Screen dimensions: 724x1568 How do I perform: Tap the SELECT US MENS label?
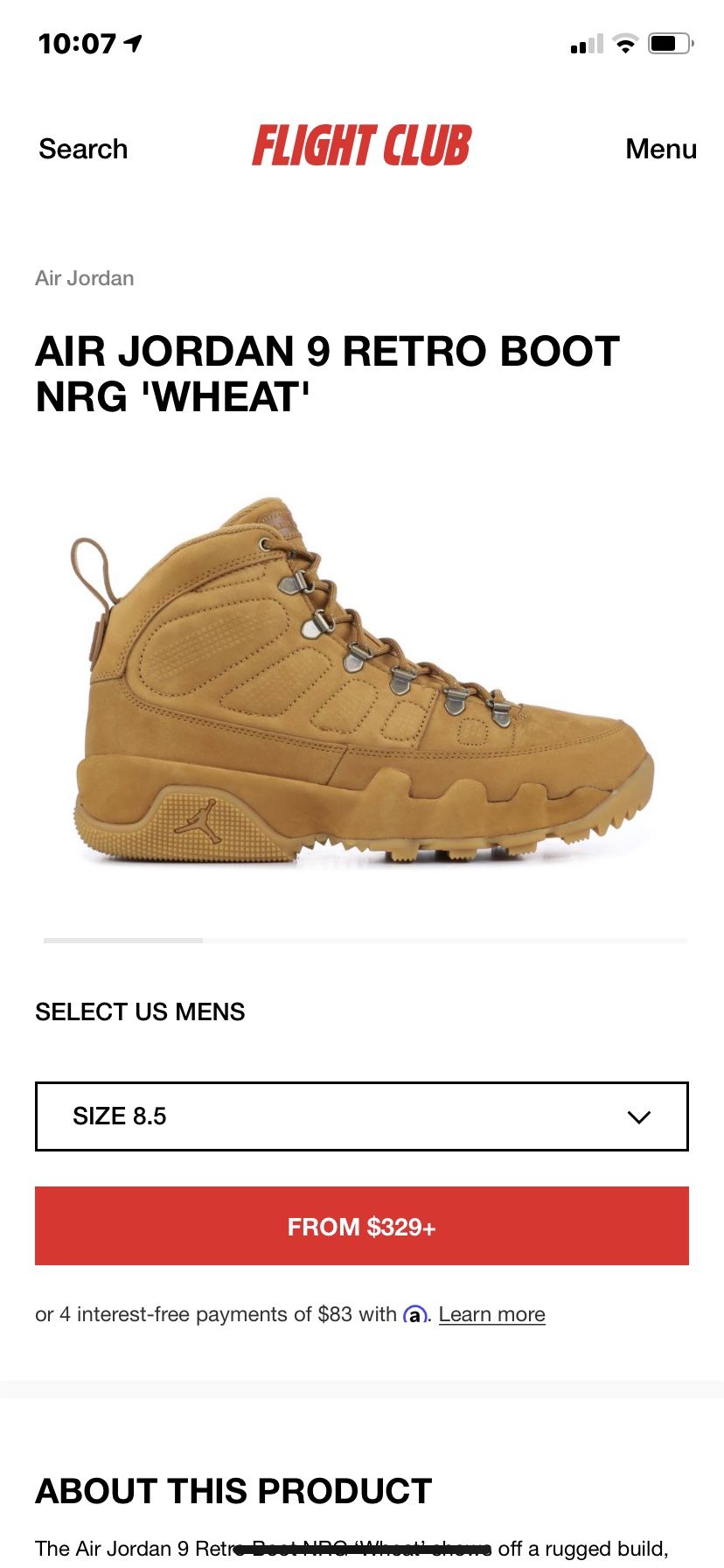click(x=140, y=1011)
